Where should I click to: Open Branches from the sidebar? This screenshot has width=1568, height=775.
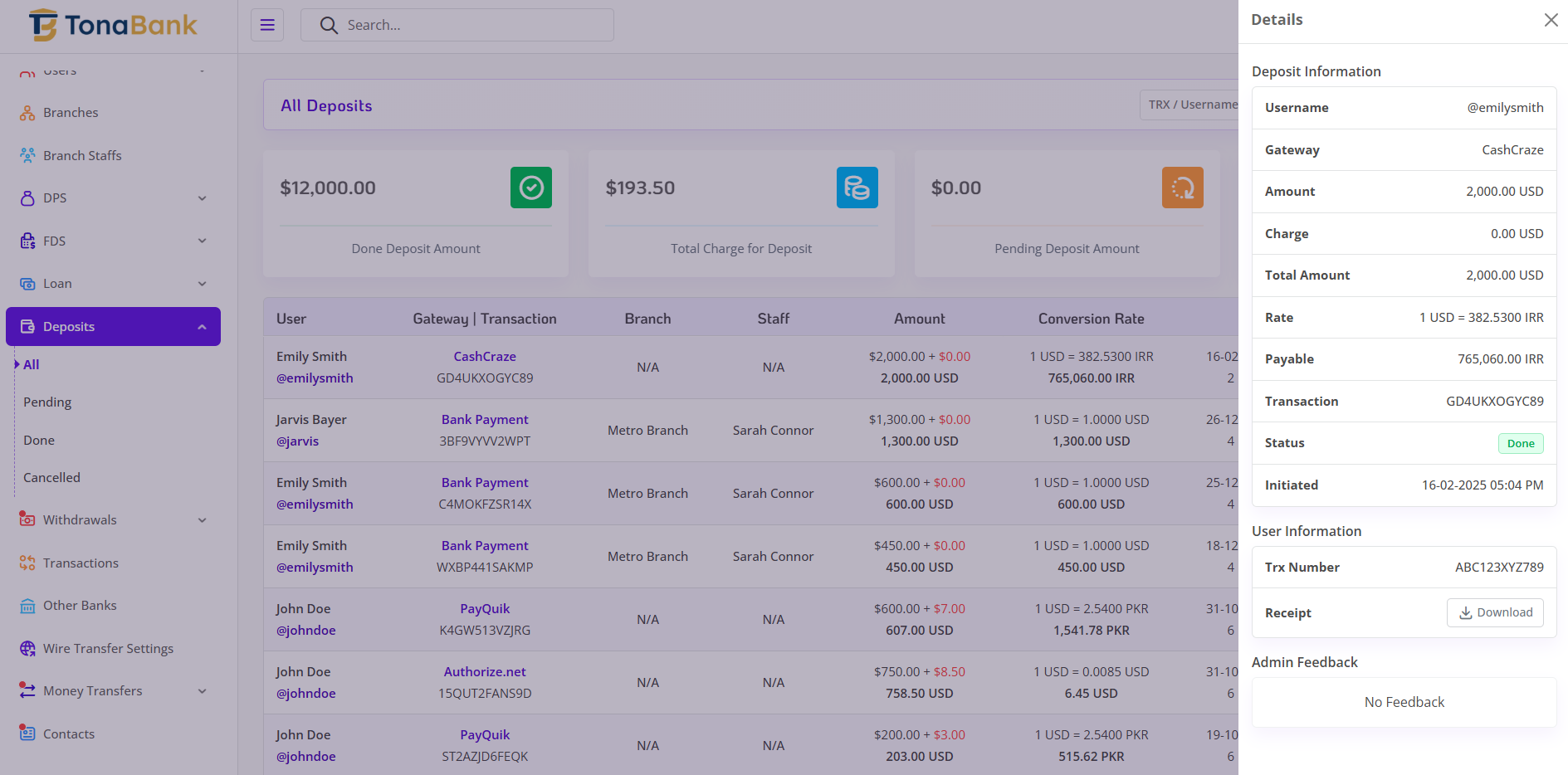point(71,113)
